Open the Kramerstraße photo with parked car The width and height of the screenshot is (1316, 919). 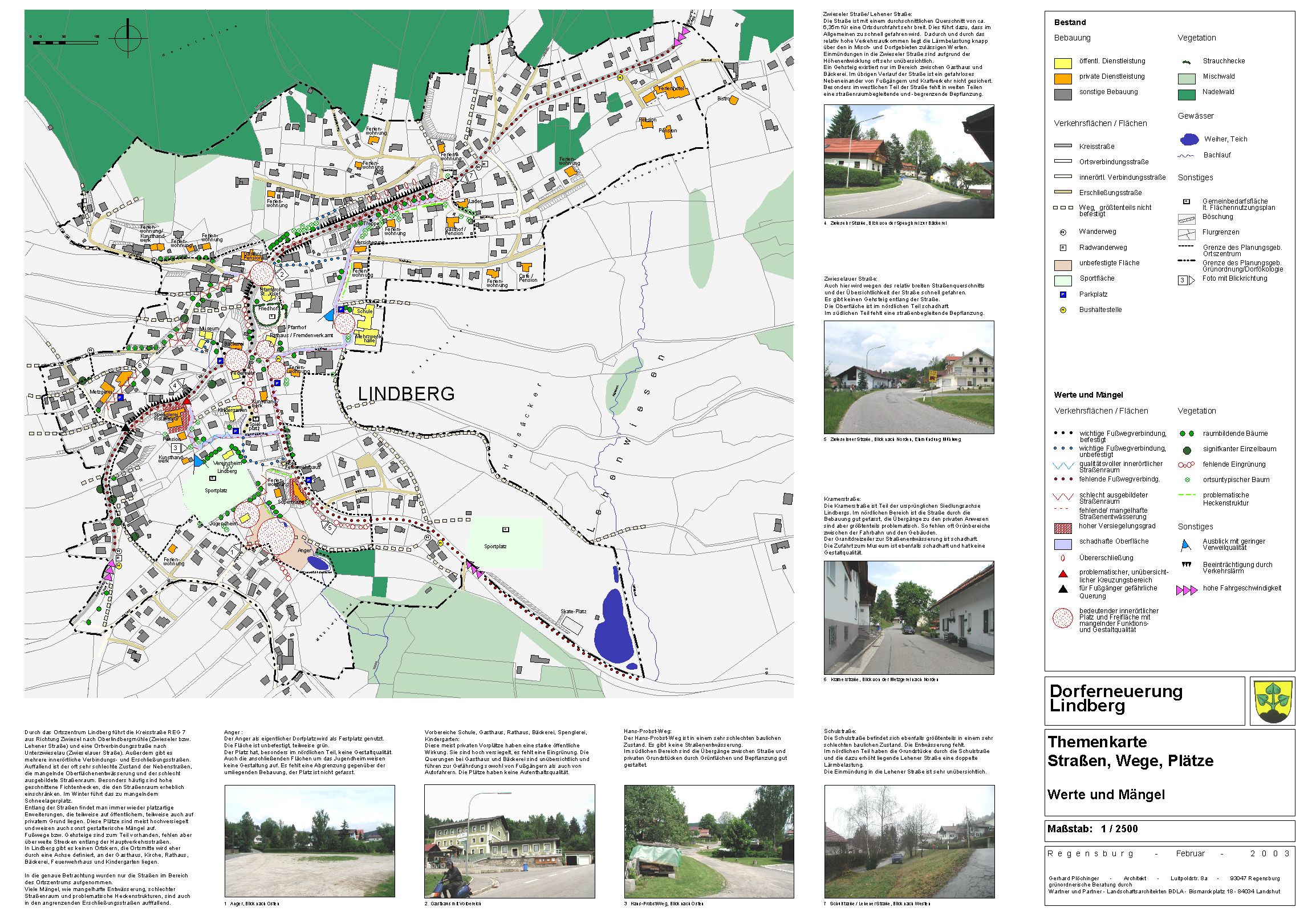coord(908,617)
